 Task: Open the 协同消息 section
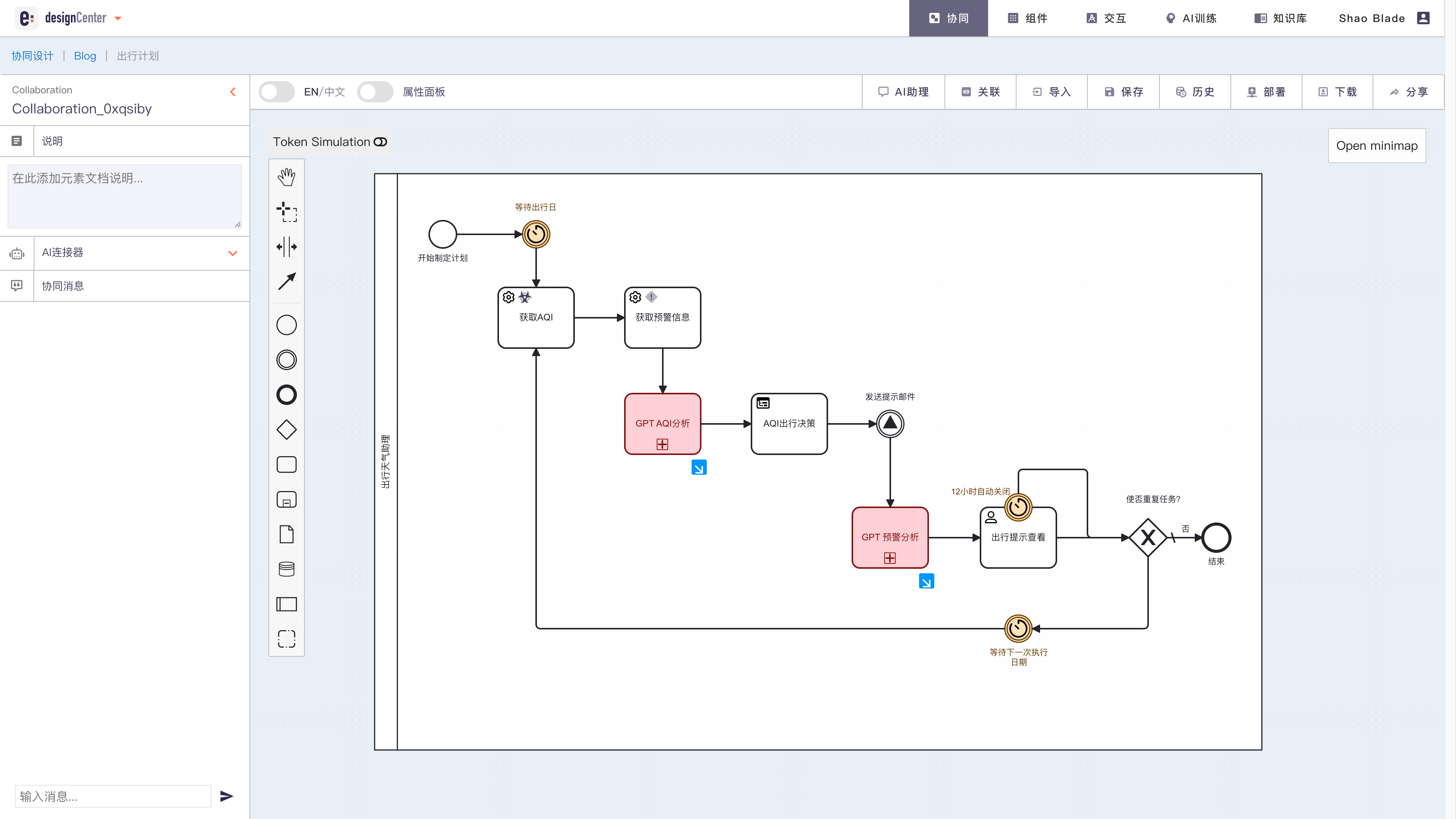point(125,286)
